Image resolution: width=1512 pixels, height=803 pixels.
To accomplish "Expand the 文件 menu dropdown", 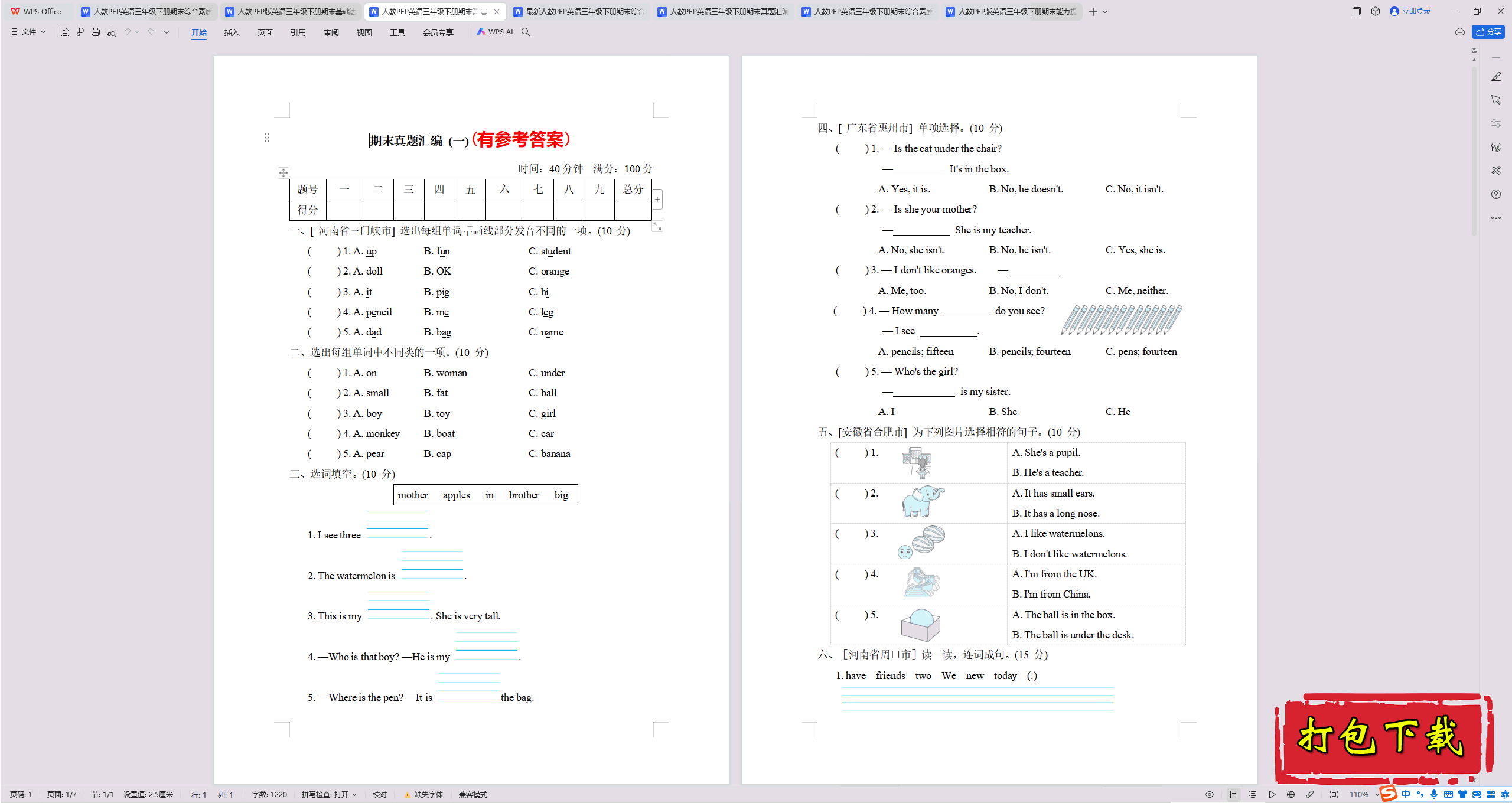I will point(28,32).
